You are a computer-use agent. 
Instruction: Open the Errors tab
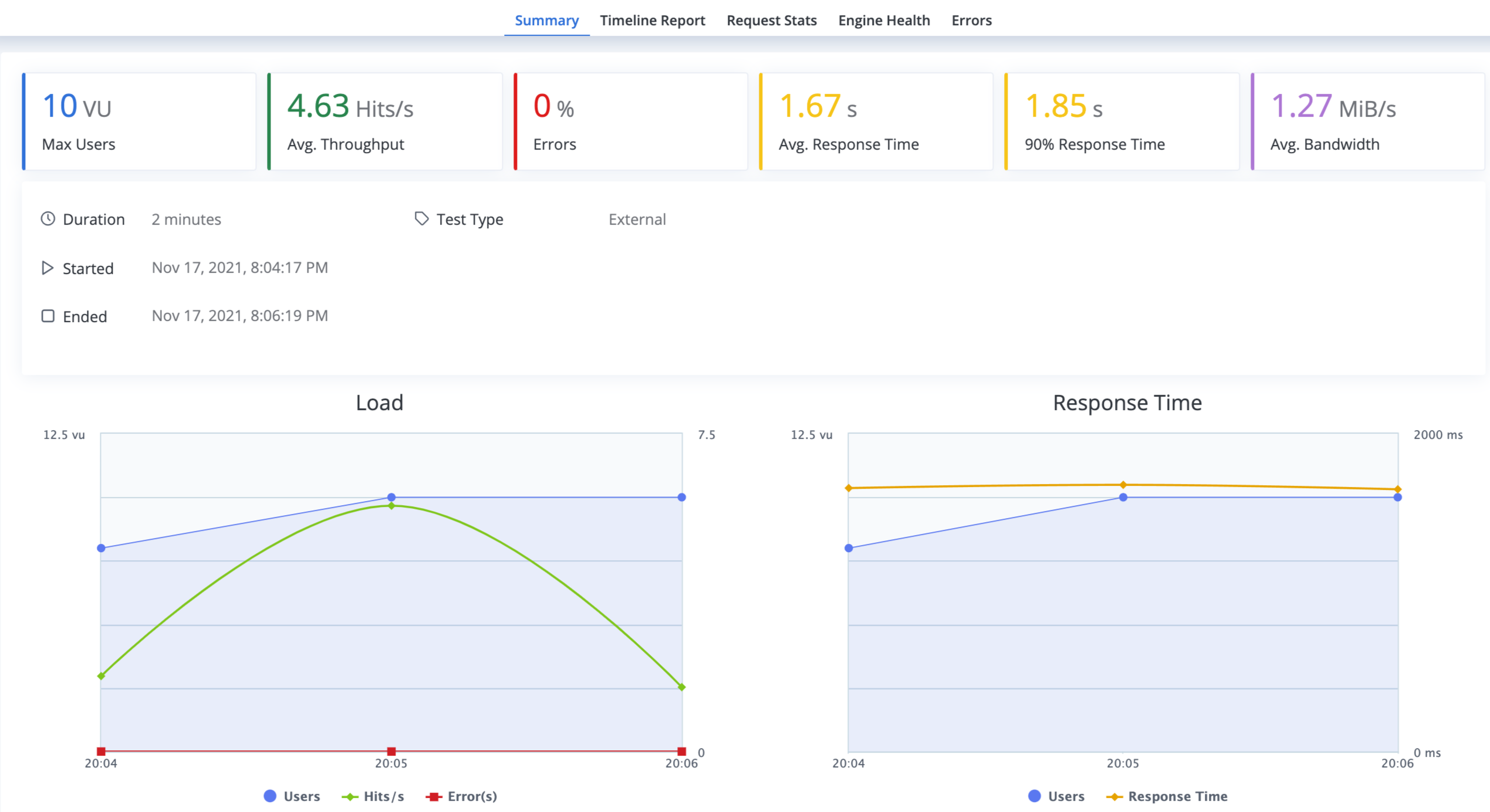(971, 21)
